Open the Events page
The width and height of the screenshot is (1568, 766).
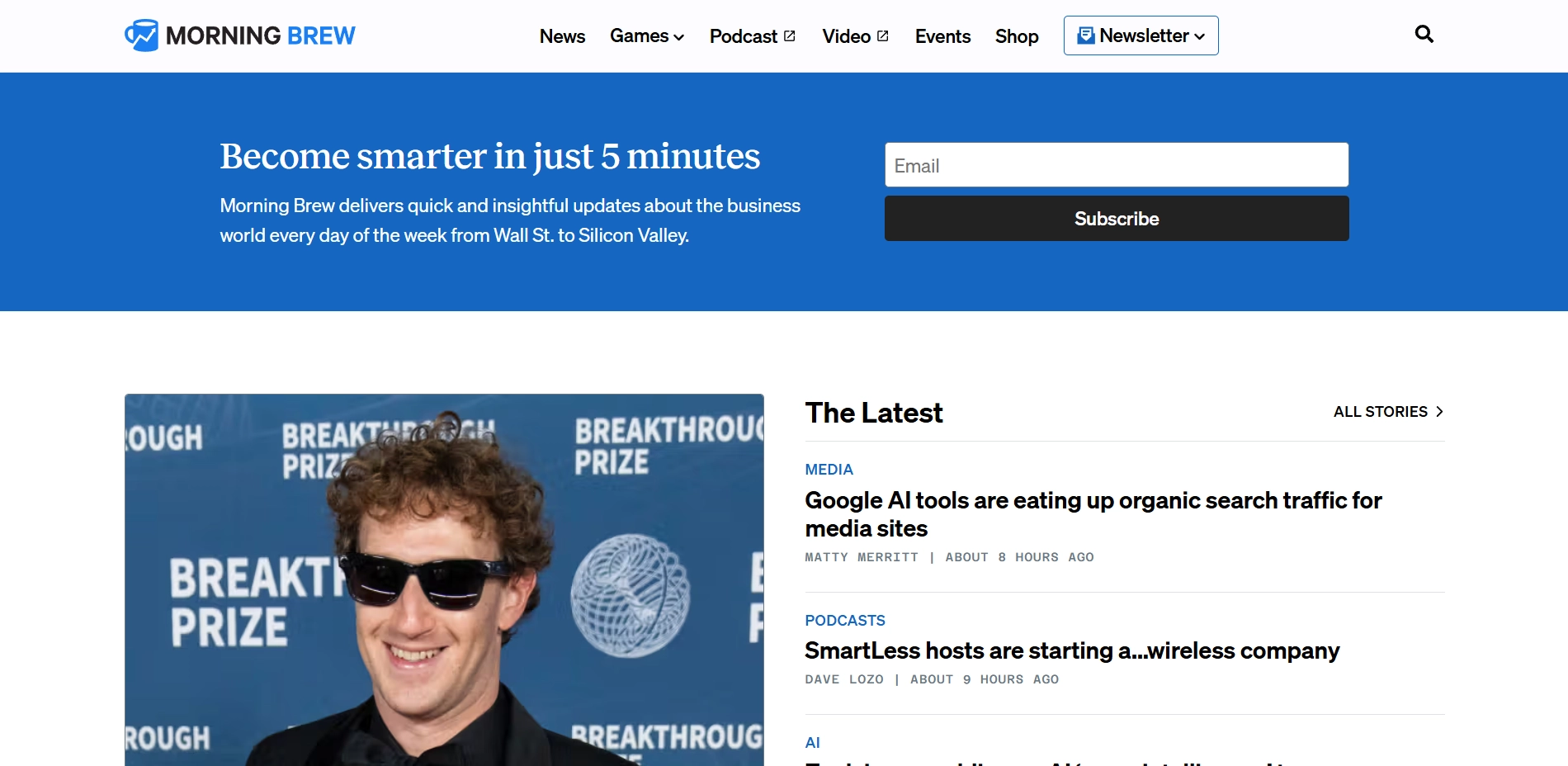(942, 36)
